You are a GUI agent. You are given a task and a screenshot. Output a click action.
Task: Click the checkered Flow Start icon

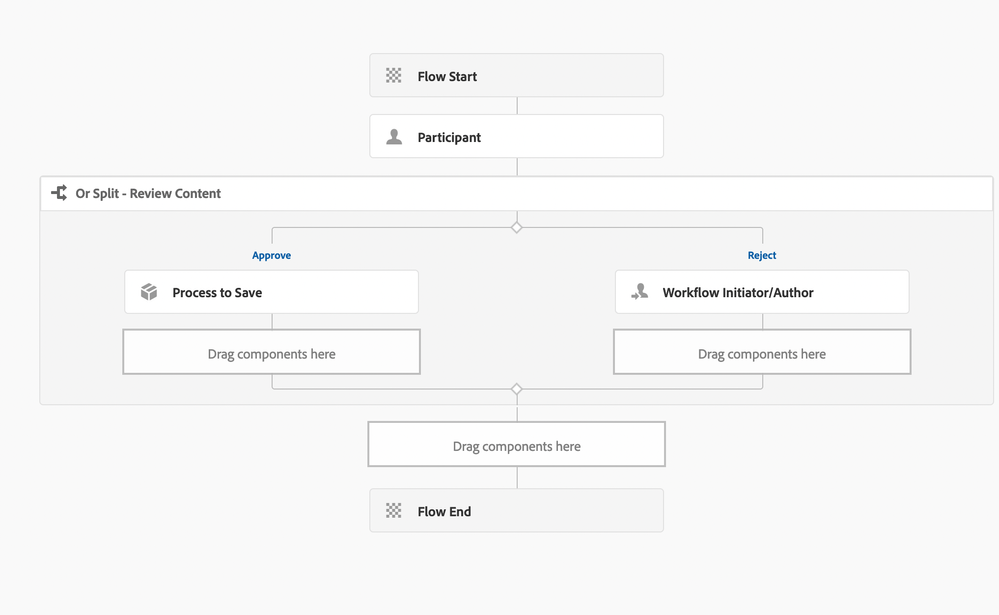tap(394, 76)
